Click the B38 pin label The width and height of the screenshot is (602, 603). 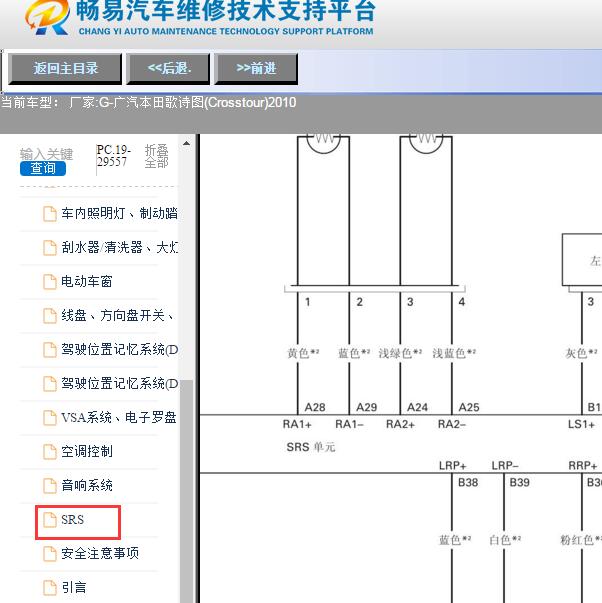click(468, 482)
